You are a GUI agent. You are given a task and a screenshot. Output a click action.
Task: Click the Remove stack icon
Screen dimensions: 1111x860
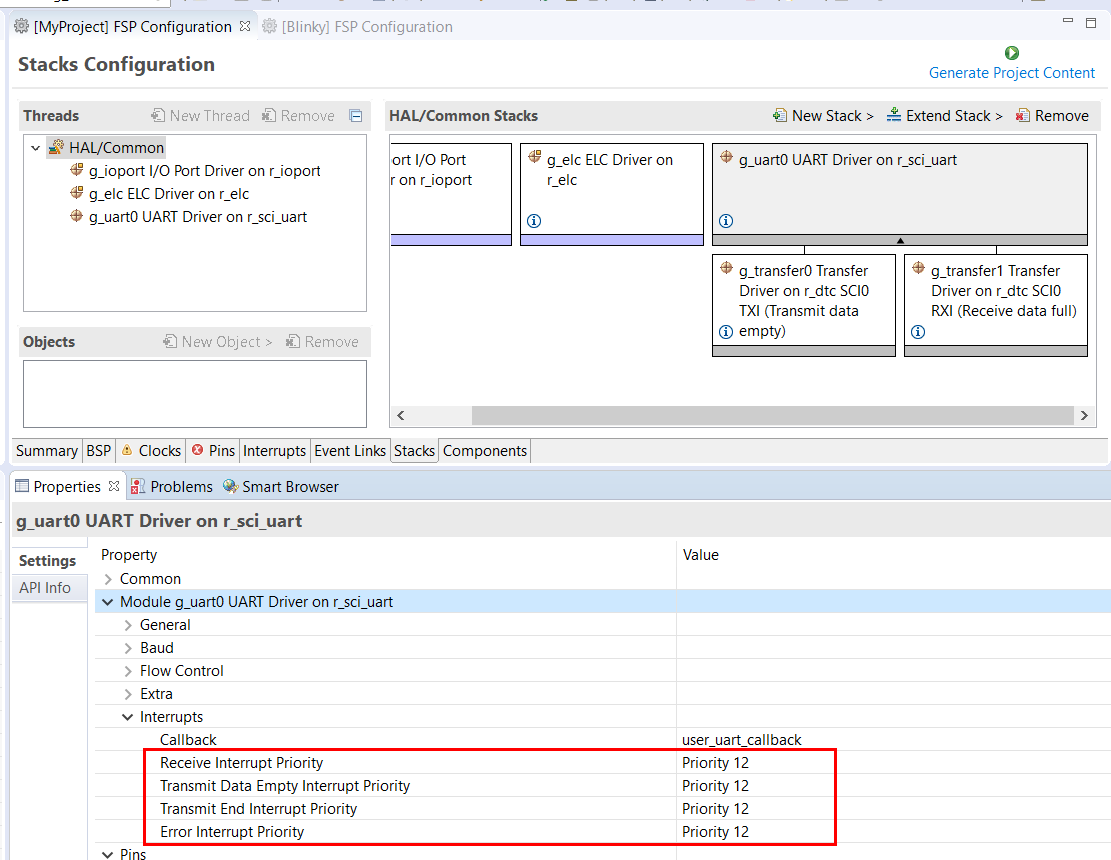(x=1022, y=115)
